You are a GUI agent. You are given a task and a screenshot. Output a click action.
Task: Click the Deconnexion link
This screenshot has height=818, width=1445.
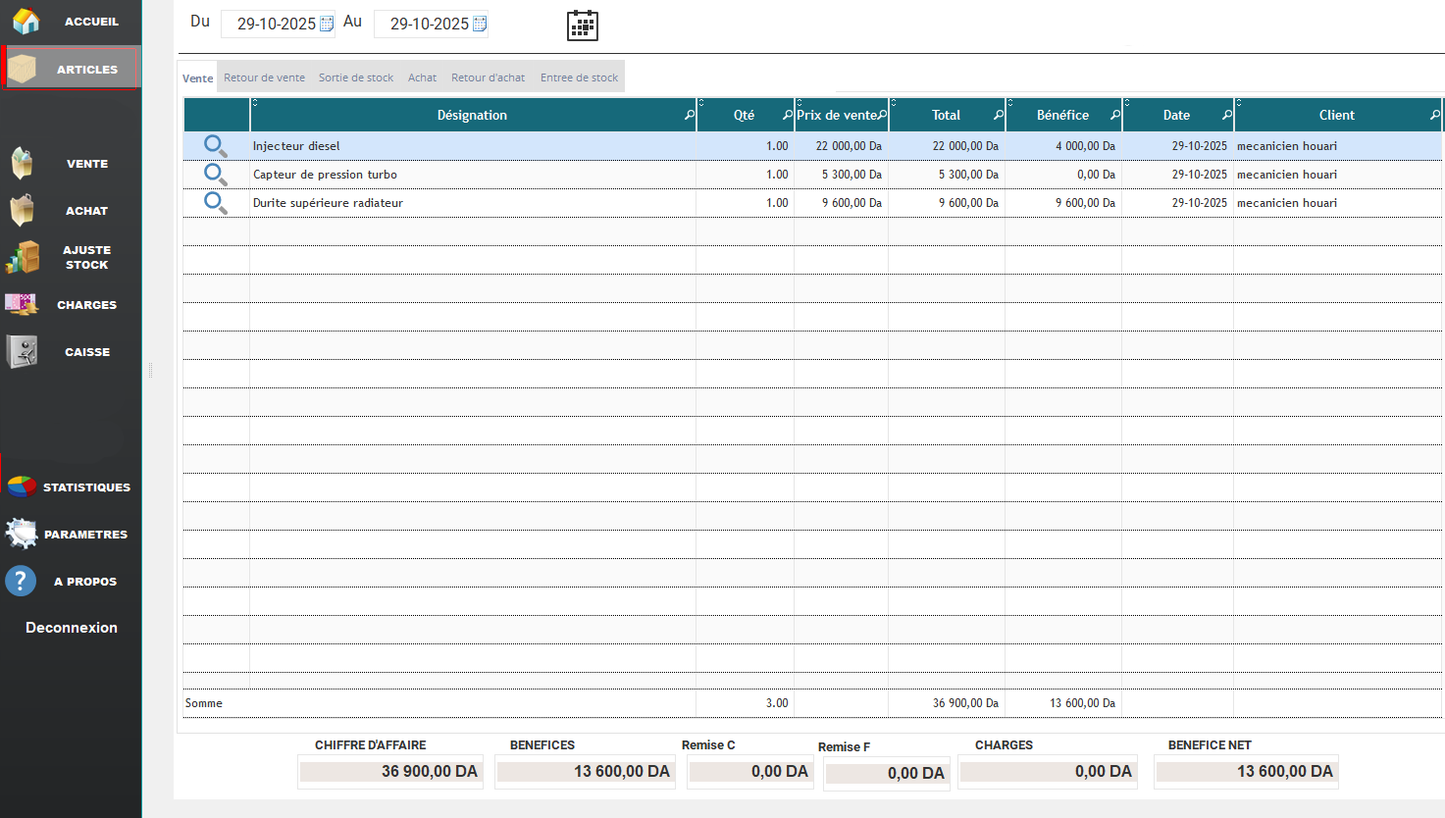[71, 628]
